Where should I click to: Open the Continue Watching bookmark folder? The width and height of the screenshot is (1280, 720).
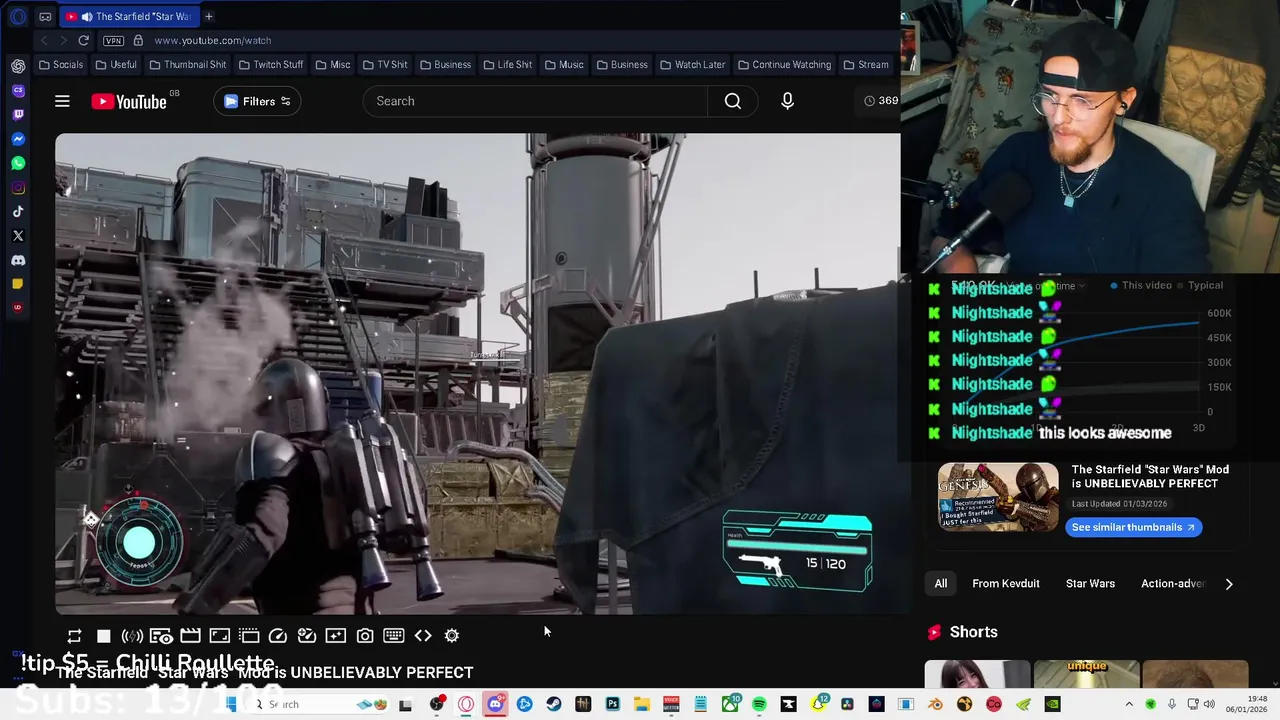[x=784, y=64]
